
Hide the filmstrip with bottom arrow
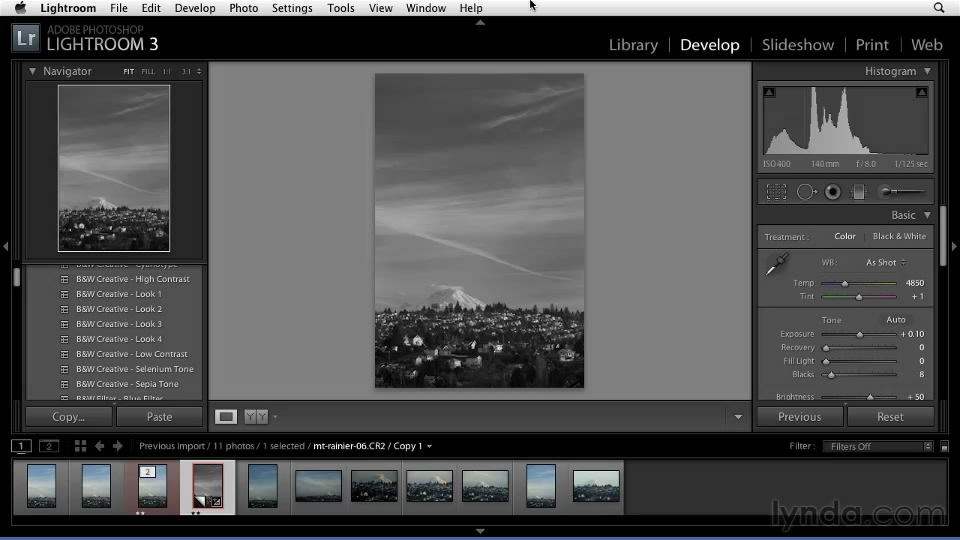[x=480, y=531]
